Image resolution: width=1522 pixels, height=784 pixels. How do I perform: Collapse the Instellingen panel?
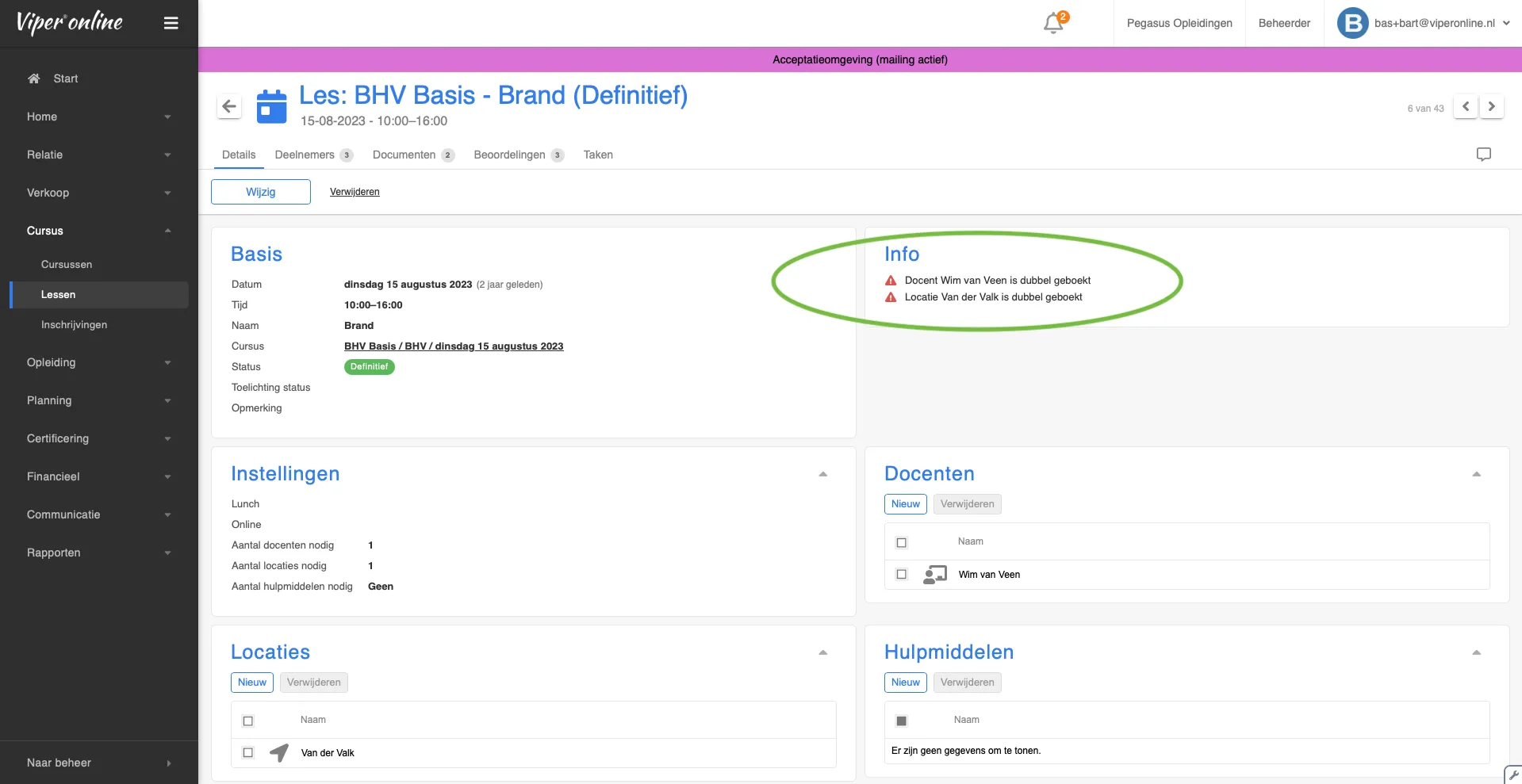tap(822, 474)
